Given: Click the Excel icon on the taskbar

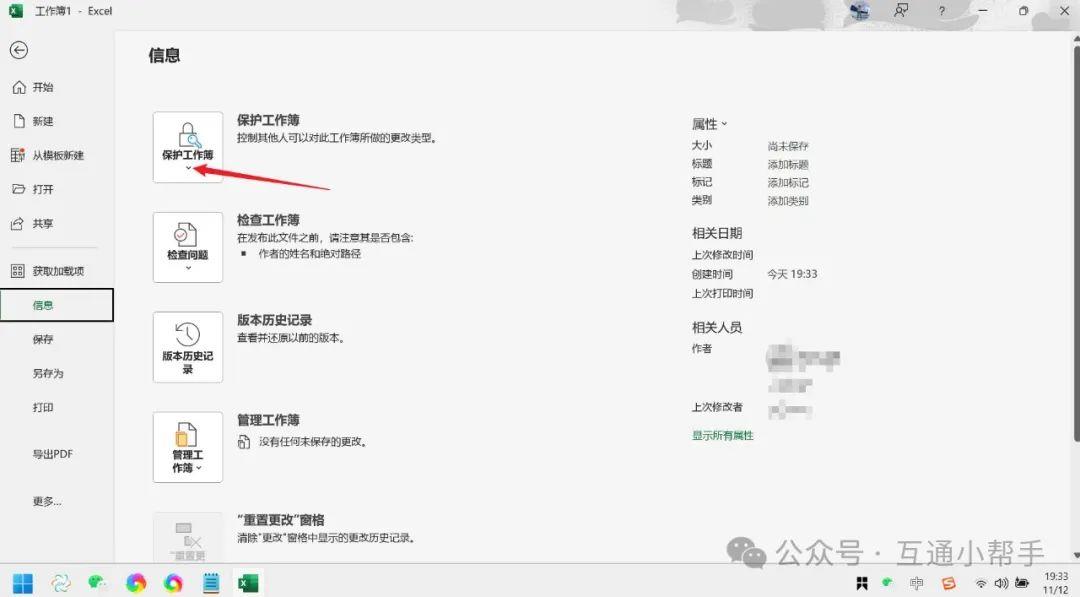Looking at the screenshot, I should 248,582.
